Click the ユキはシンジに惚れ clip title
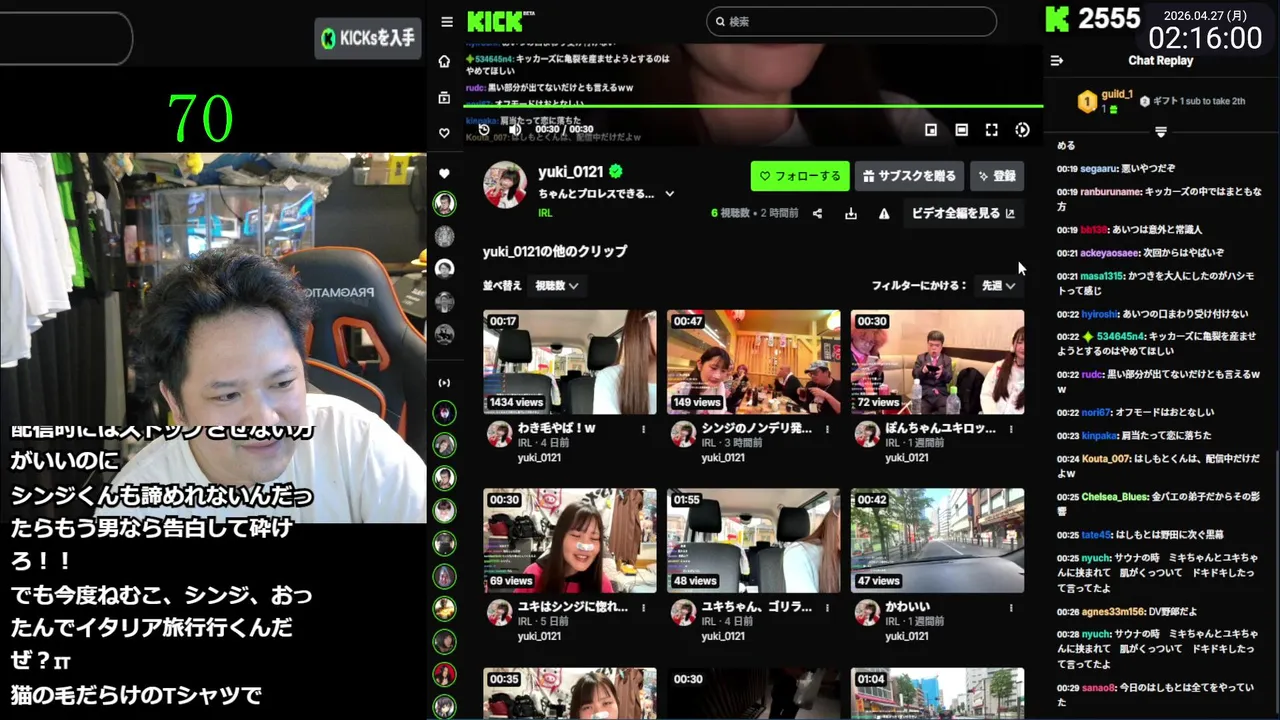The width and height of the screenshot is (1280, 720). point(573,606)
